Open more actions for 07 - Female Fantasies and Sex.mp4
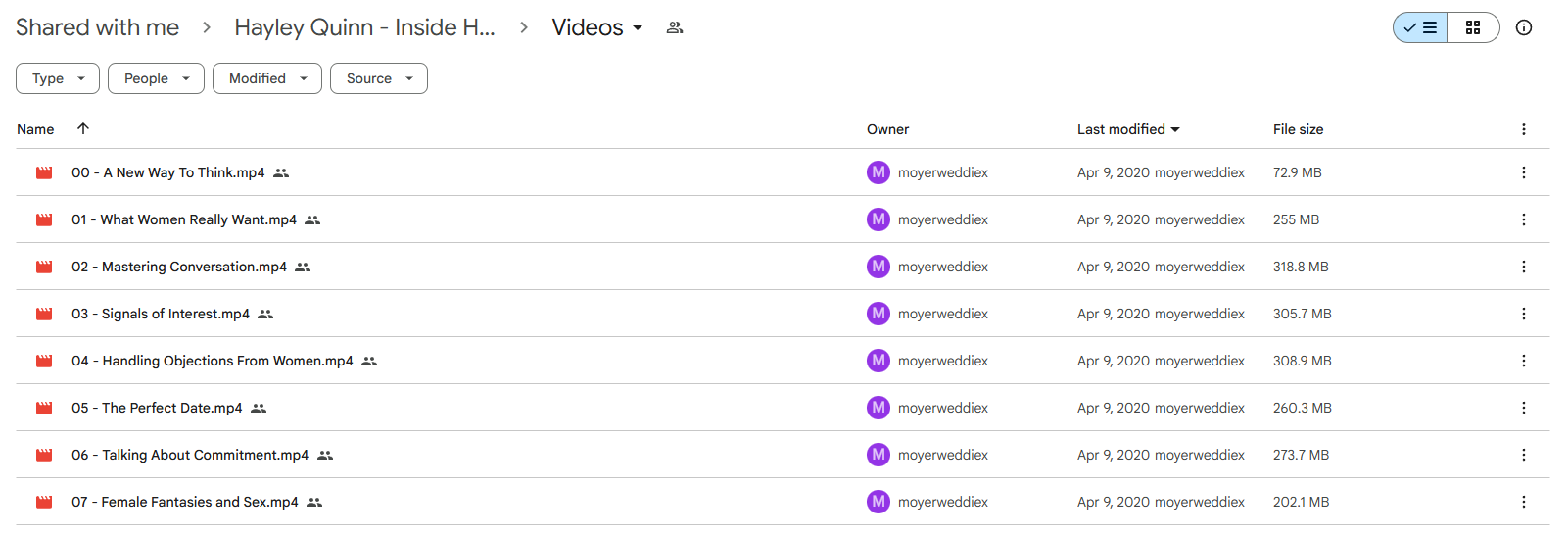1568x536 pixels. click(x=1523, y=502)
